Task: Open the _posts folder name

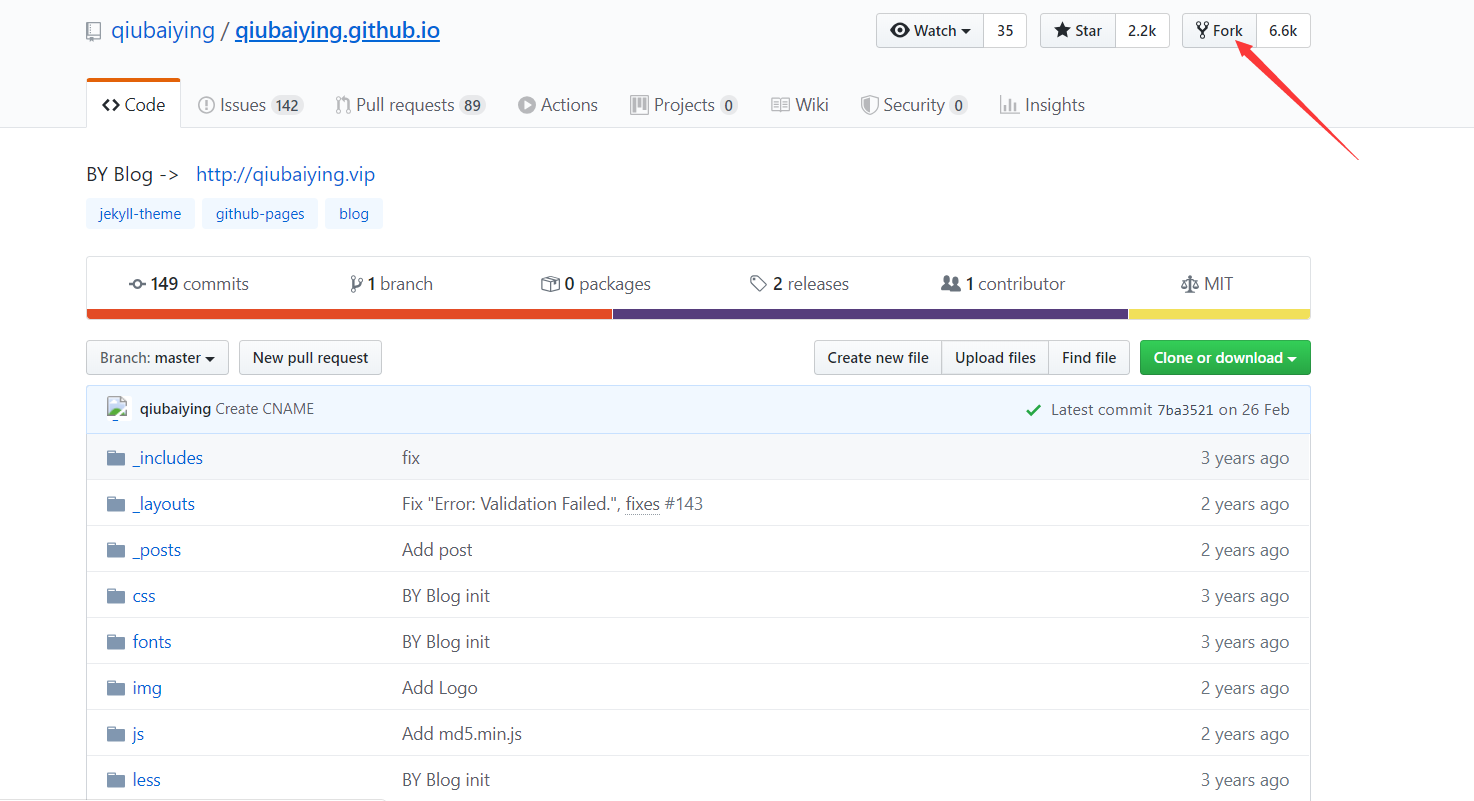Action: [157, 550]
